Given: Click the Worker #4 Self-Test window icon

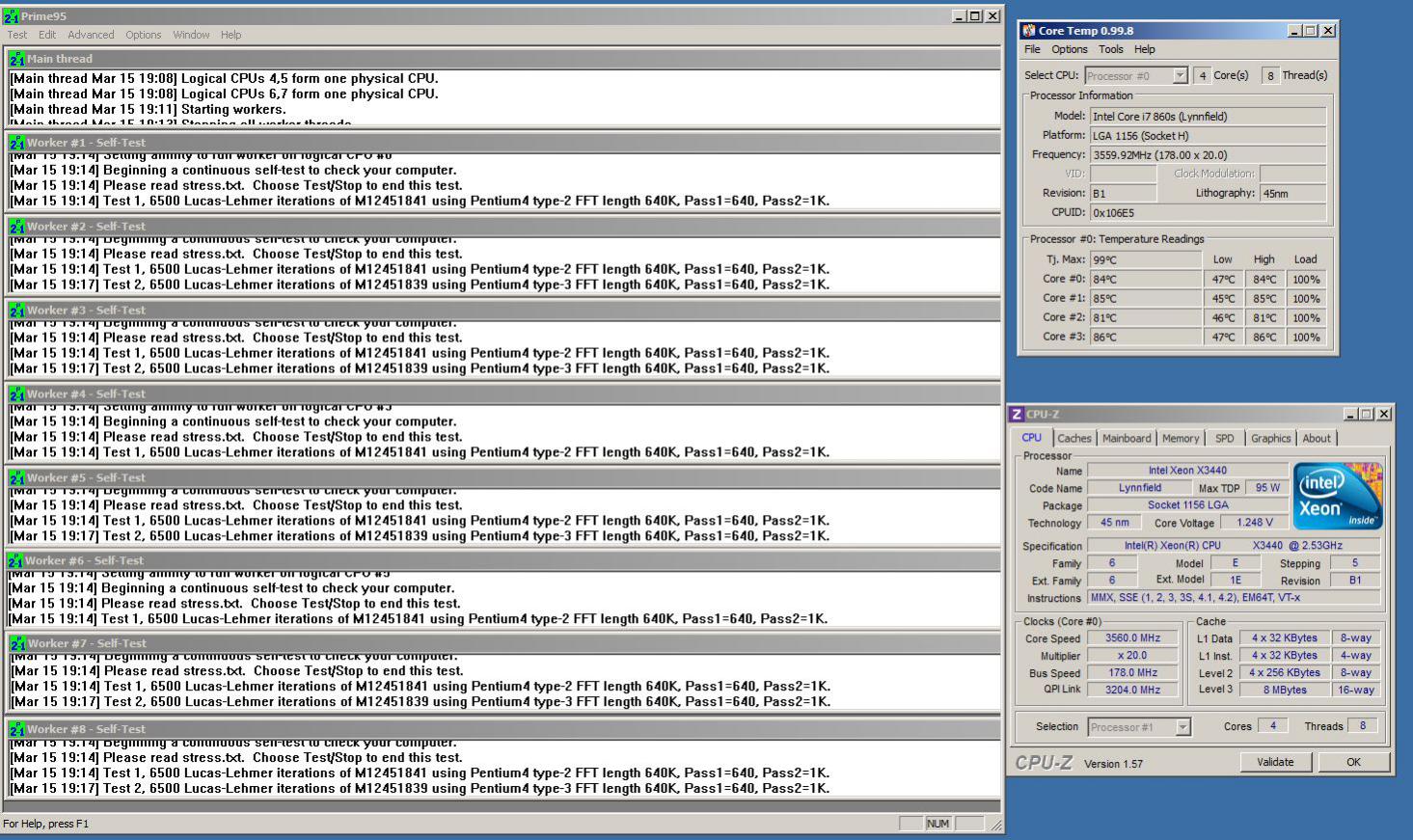Looking at the screenshot, I should coord(16,394).
